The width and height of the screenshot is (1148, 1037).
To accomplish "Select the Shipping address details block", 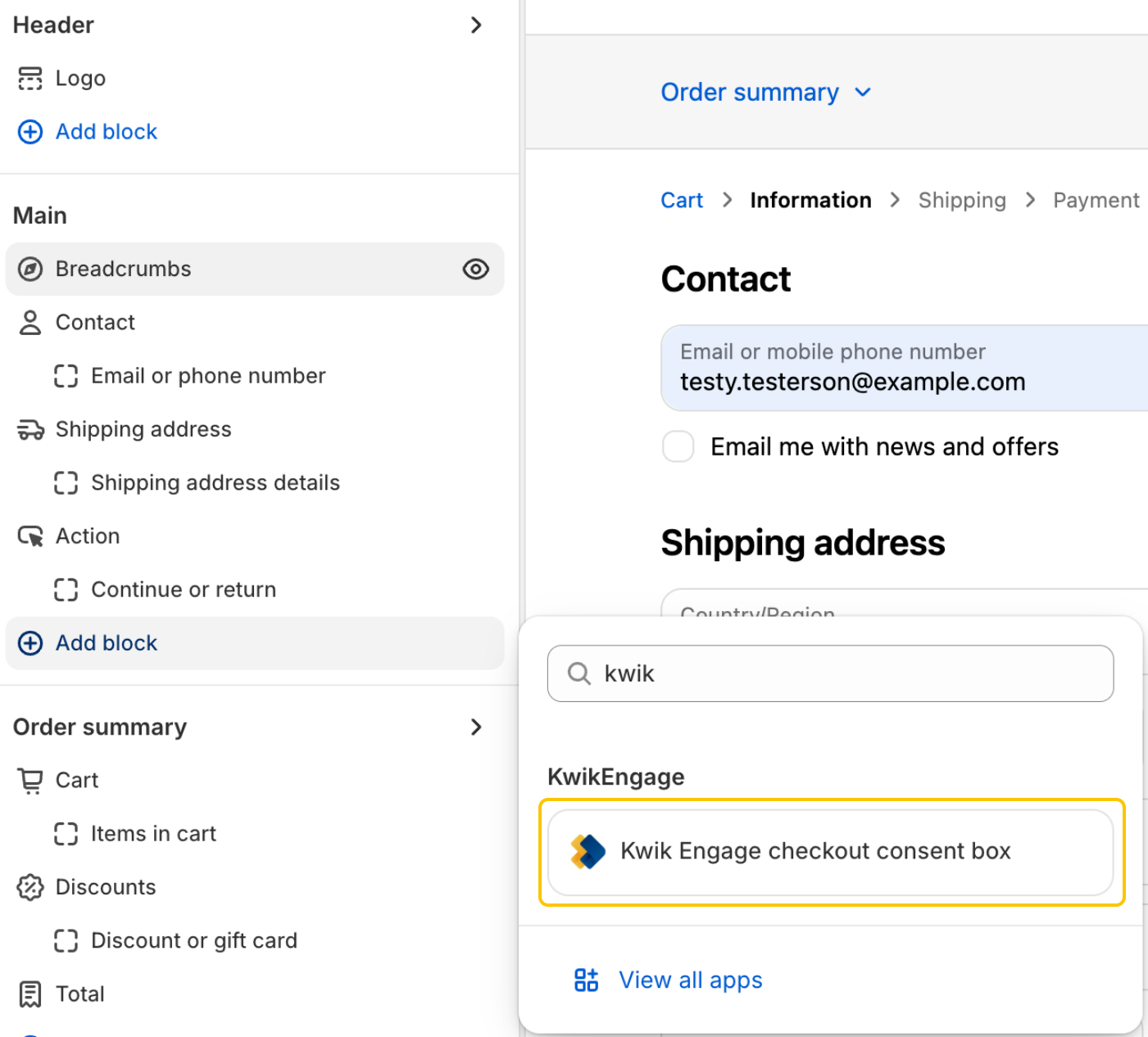I will click(x=255, y=483).
